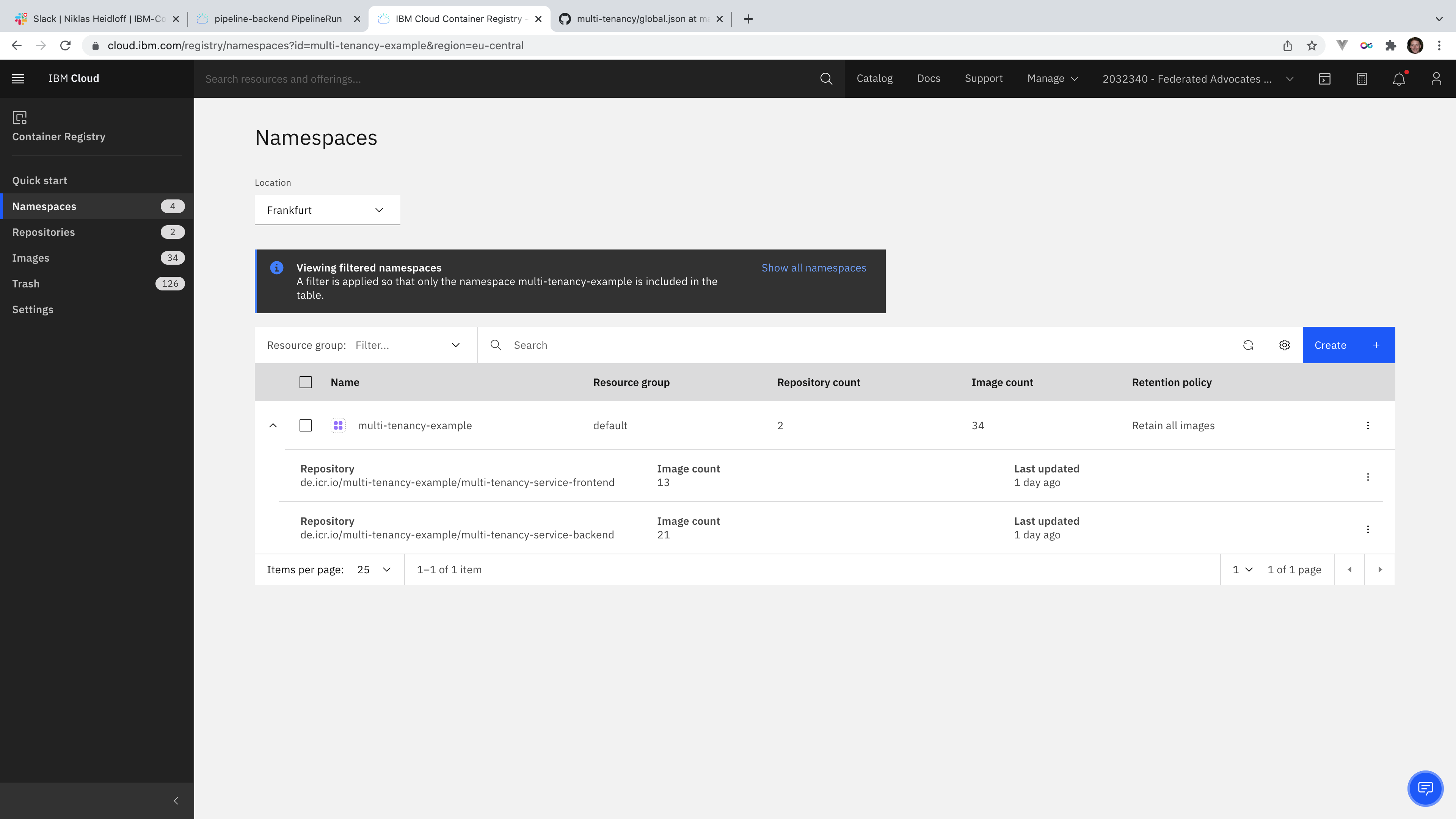Toggle the select-all checkbox in table header
Screen dimensions: 1456x819
point(305,382)
